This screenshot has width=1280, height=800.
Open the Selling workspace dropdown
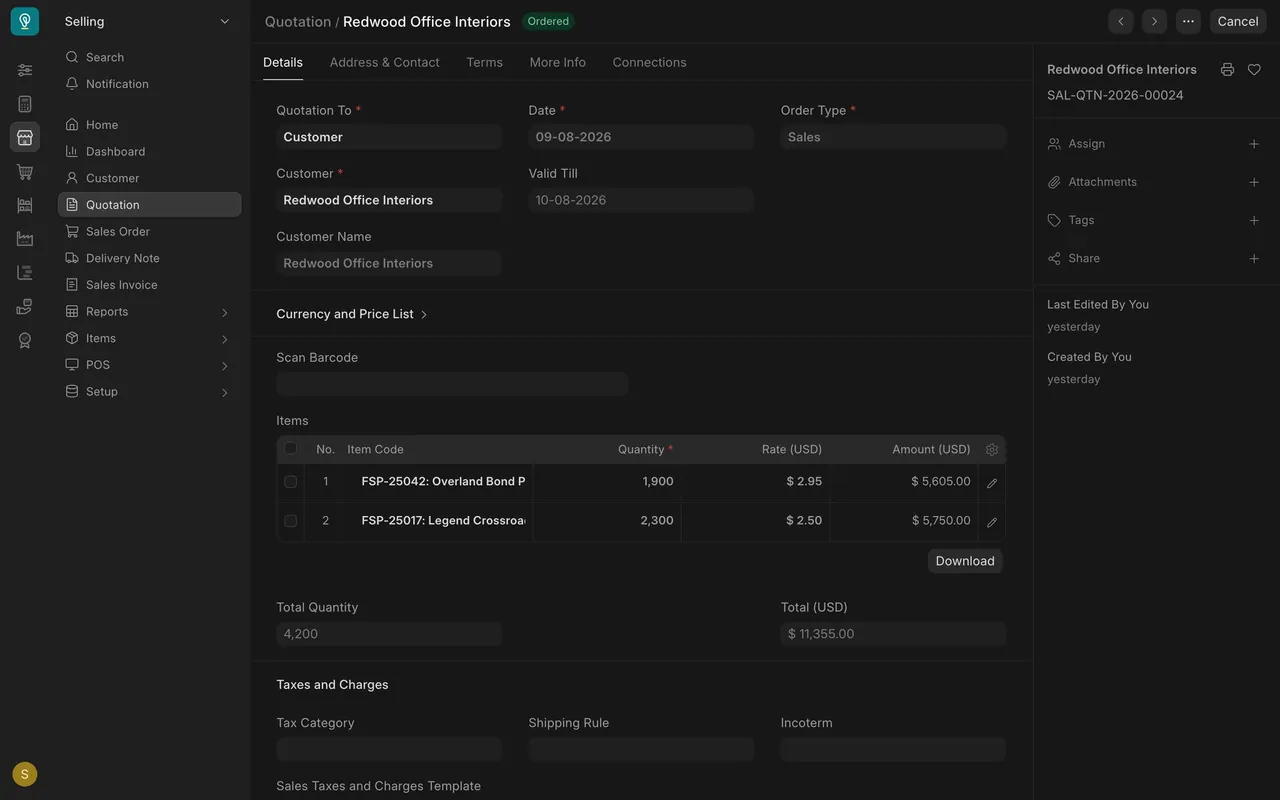(148, 21)
